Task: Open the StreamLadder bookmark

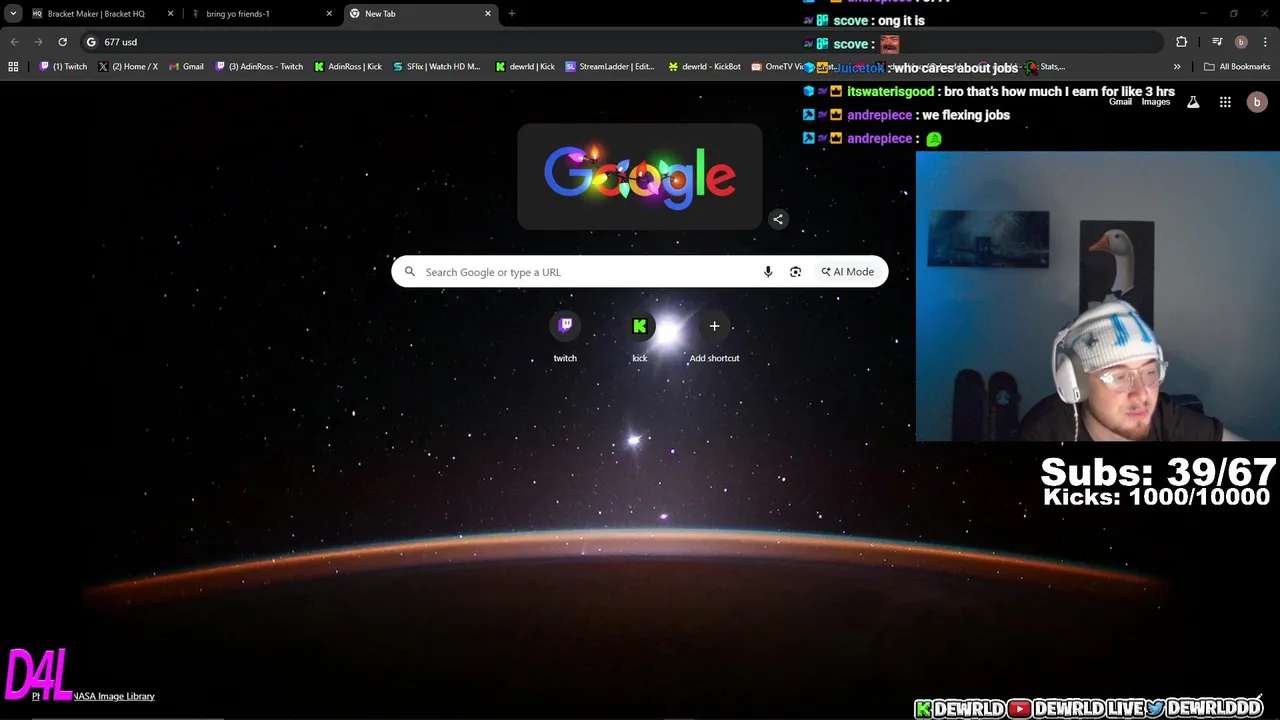Action: coord(610,67)
